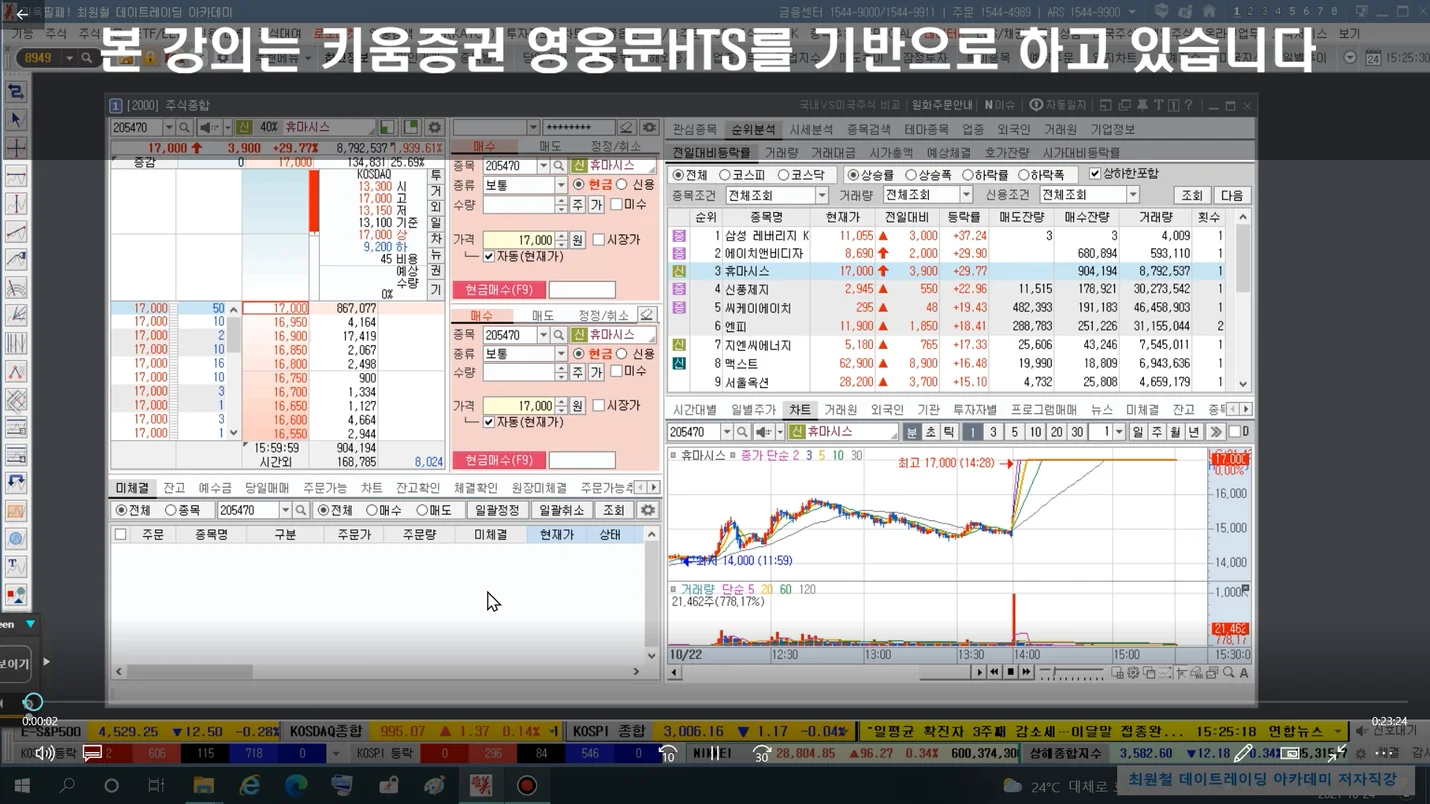Click chart rewind double arrow icon
This screenshot has height=804, width=1430.
click(x=994, y=673)
